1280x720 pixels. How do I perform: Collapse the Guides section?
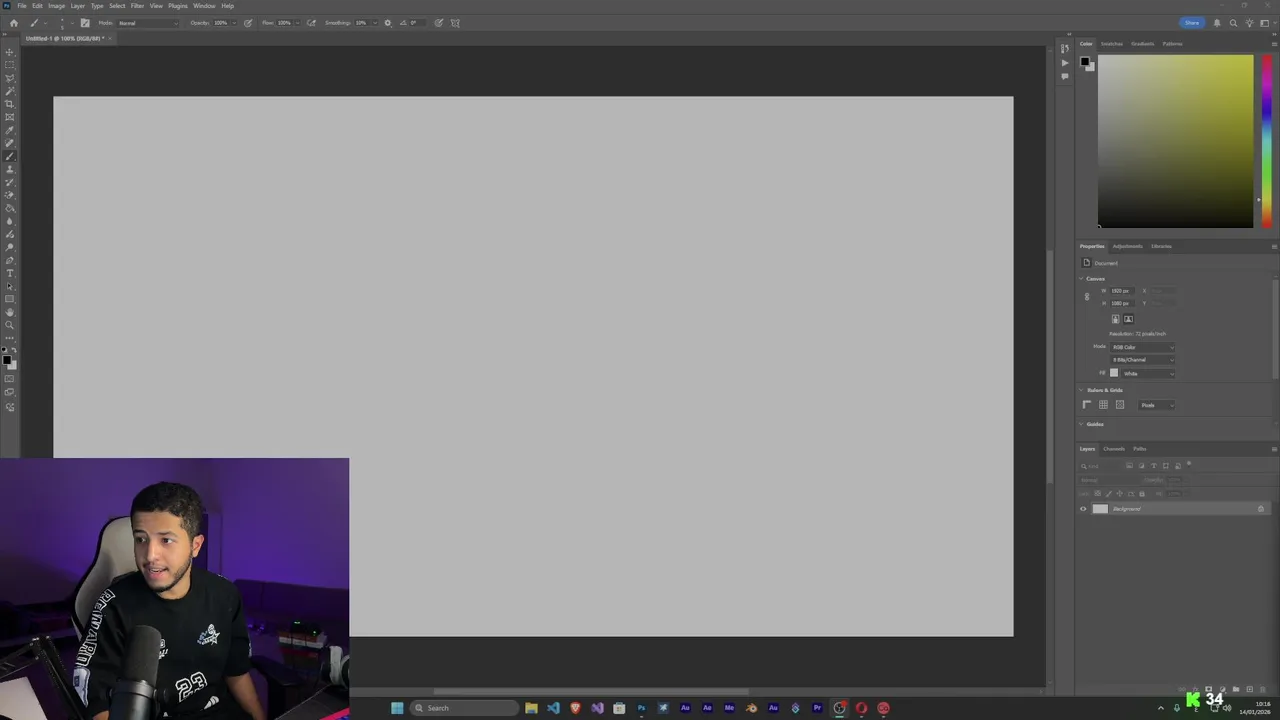(1082, 424)
